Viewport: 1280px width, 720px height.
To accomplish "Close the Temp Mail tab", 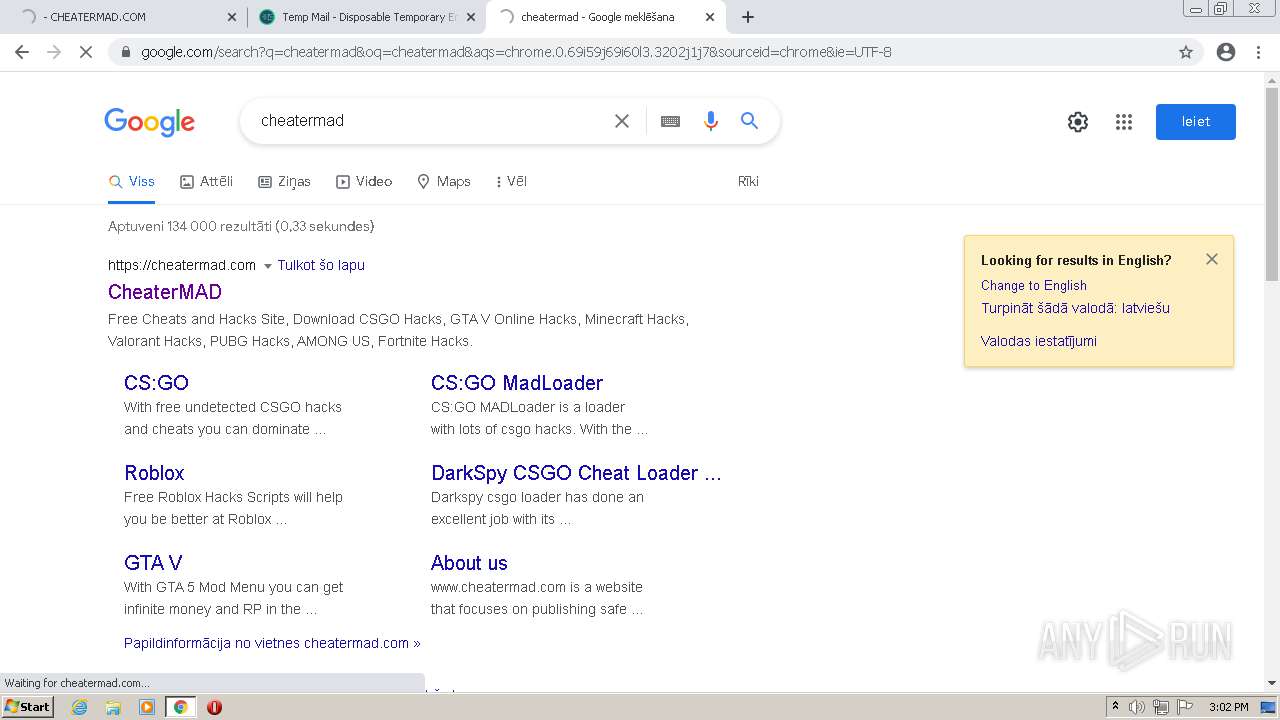I will (471, 17).
